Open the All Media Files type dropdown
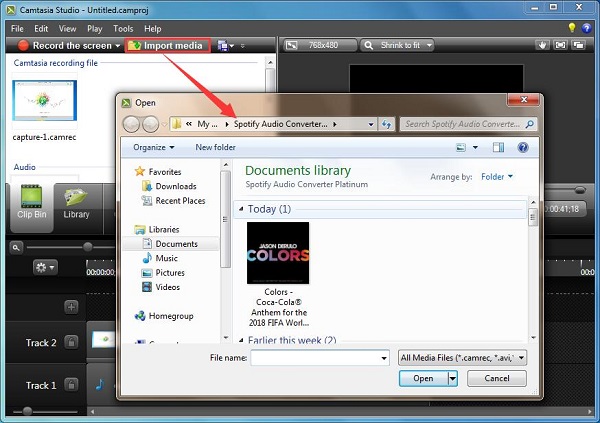This screenshot has height=423, width=600. [462, 358]
